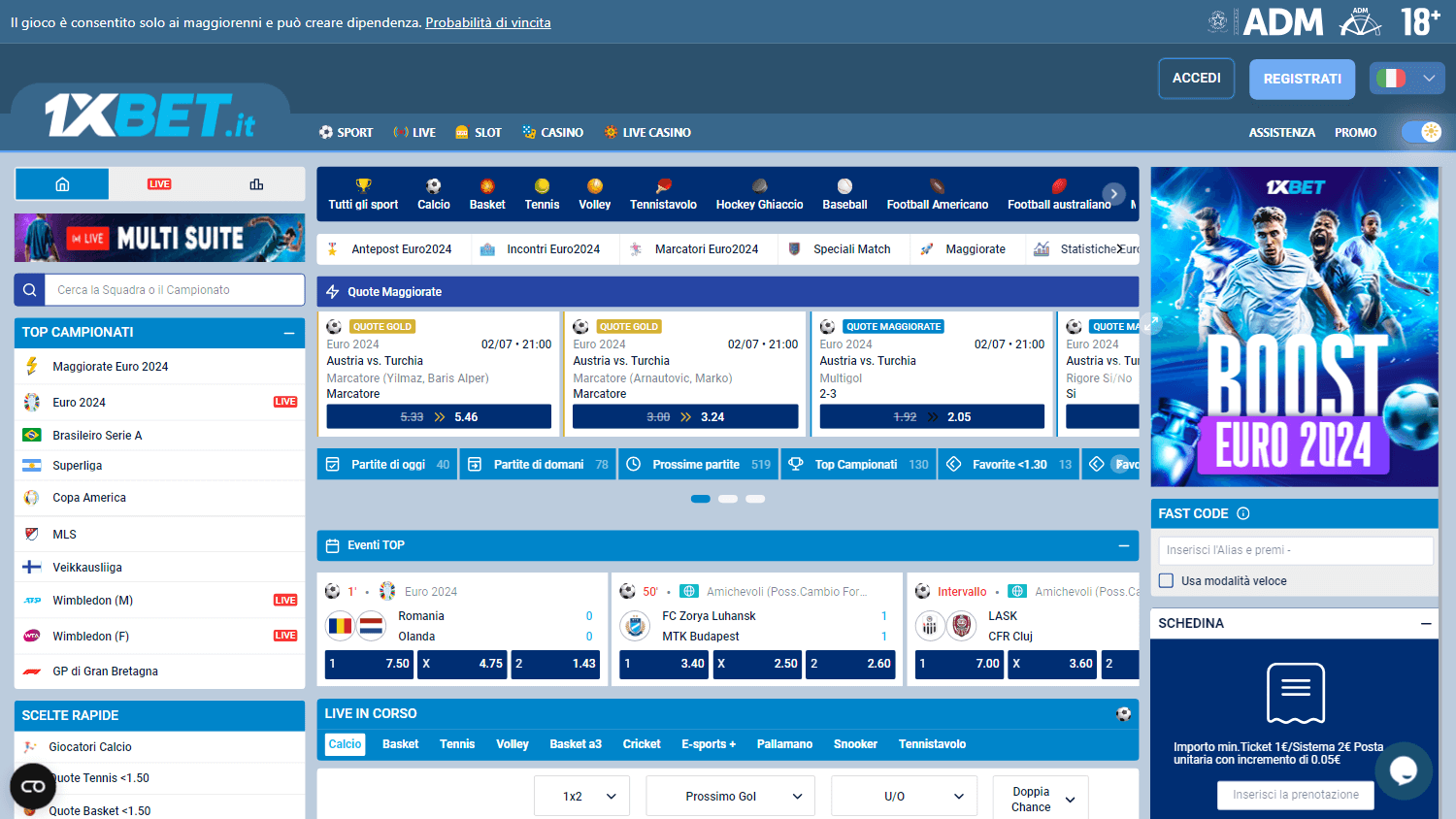Select Romania win odds 7.50
The width and height of the screenshot is (1456, 819).
pos(370,664)
